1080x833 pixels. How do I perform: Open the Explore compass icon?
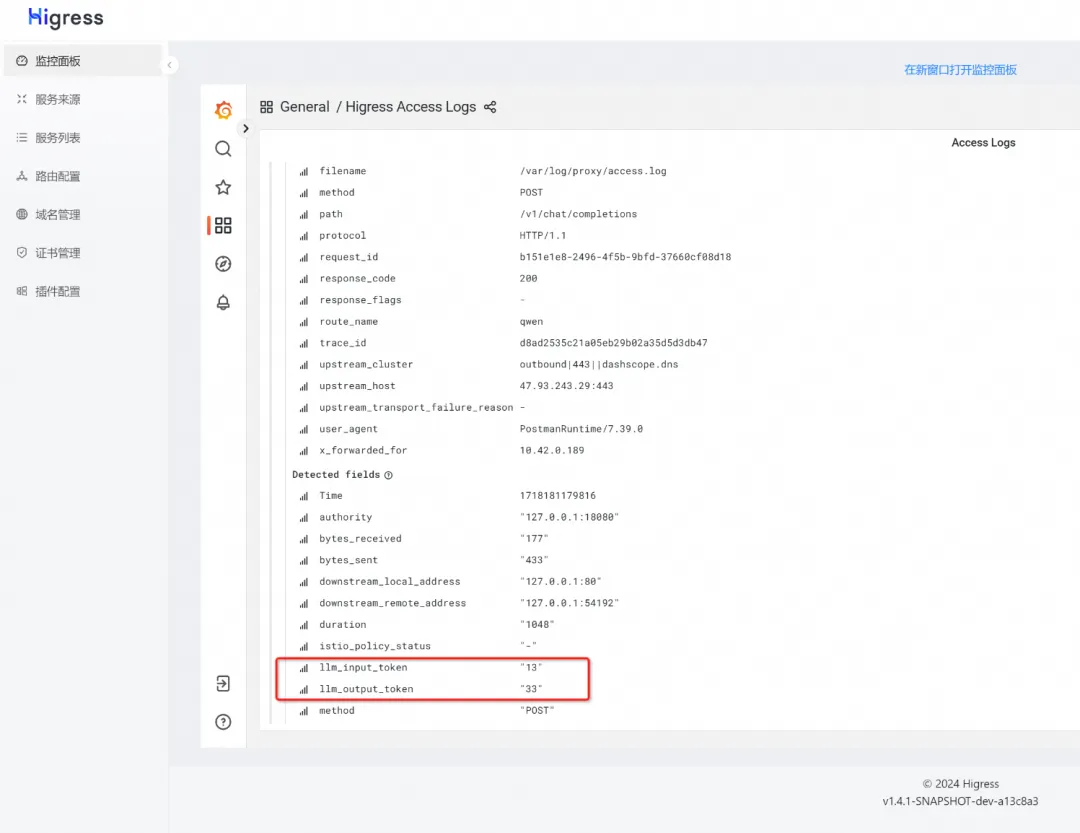pos(223,264)
